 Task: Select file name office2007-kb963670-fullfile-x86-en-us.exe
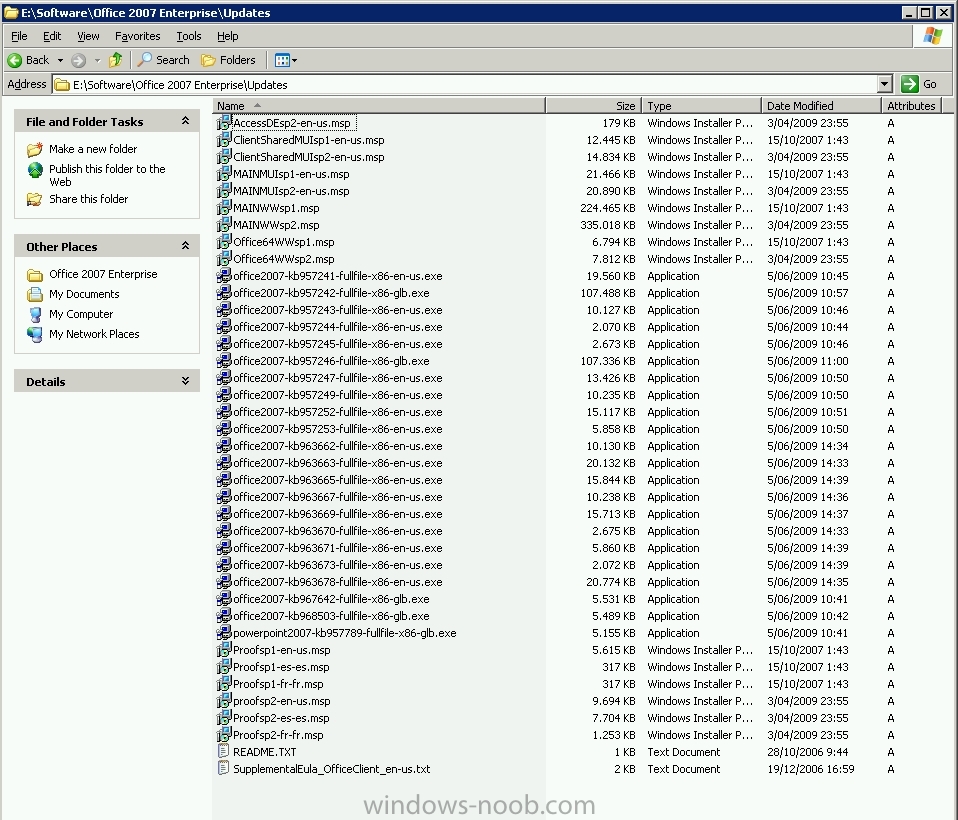[x=337, y=531]
